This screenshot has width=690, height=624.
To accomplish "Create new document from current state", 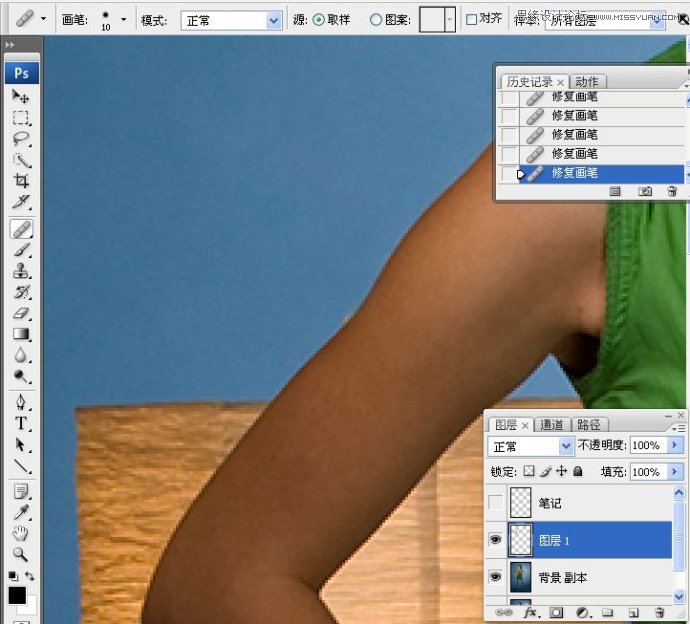I will pyautogui.click(x=615, y=191).
